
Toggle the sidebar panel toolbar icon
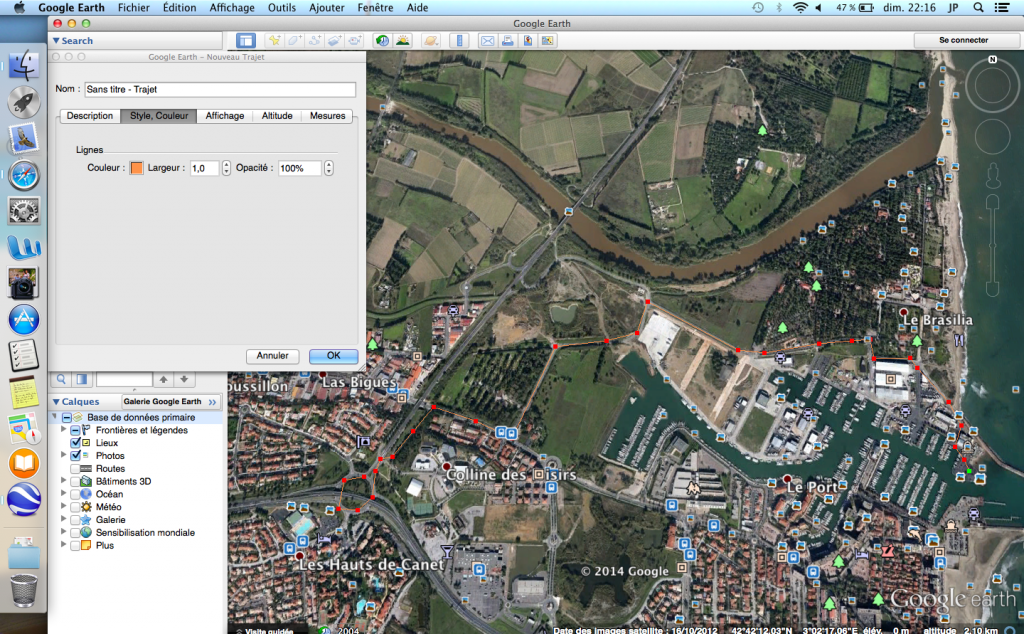pos(245,41)
